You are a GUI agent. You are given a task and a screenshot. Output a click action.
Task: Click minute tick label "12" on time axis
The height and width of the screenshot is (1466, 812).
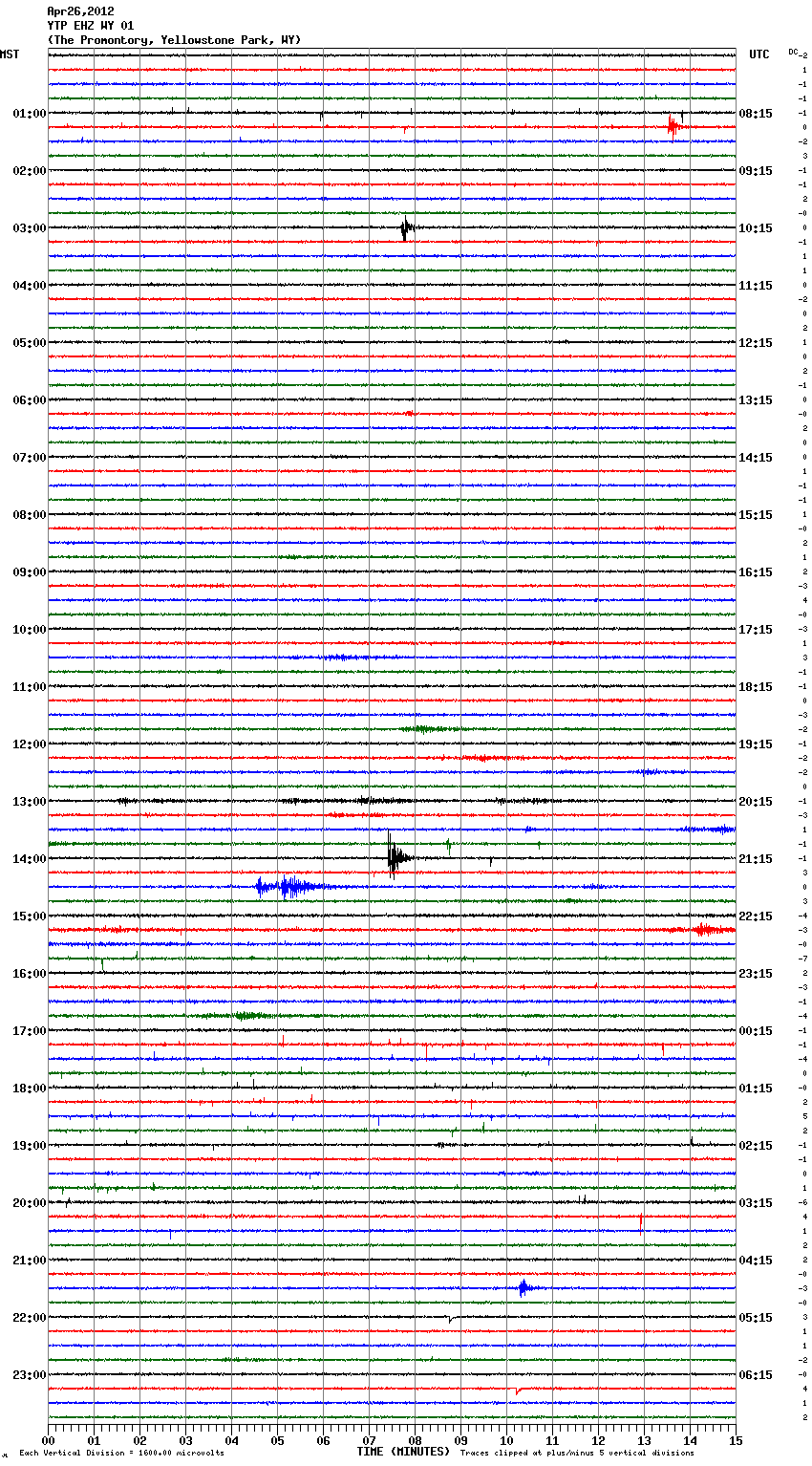tap(598, 1440)
